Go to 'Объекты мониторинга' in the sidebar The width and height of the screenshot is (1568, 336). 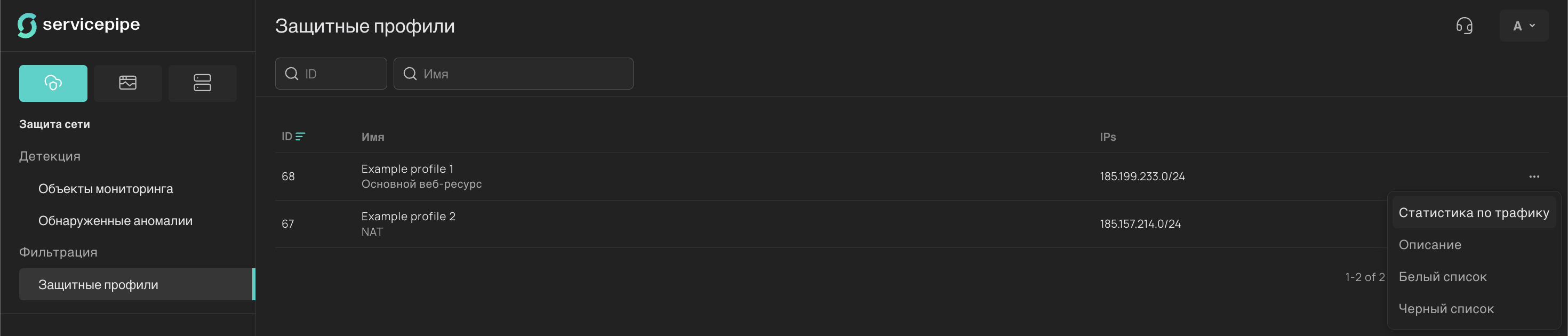click(x=105, y=189)
